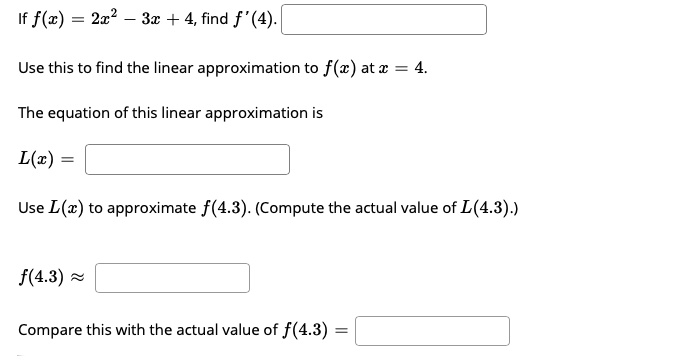Focus the L(x) equation input box

tap(187, 159)
